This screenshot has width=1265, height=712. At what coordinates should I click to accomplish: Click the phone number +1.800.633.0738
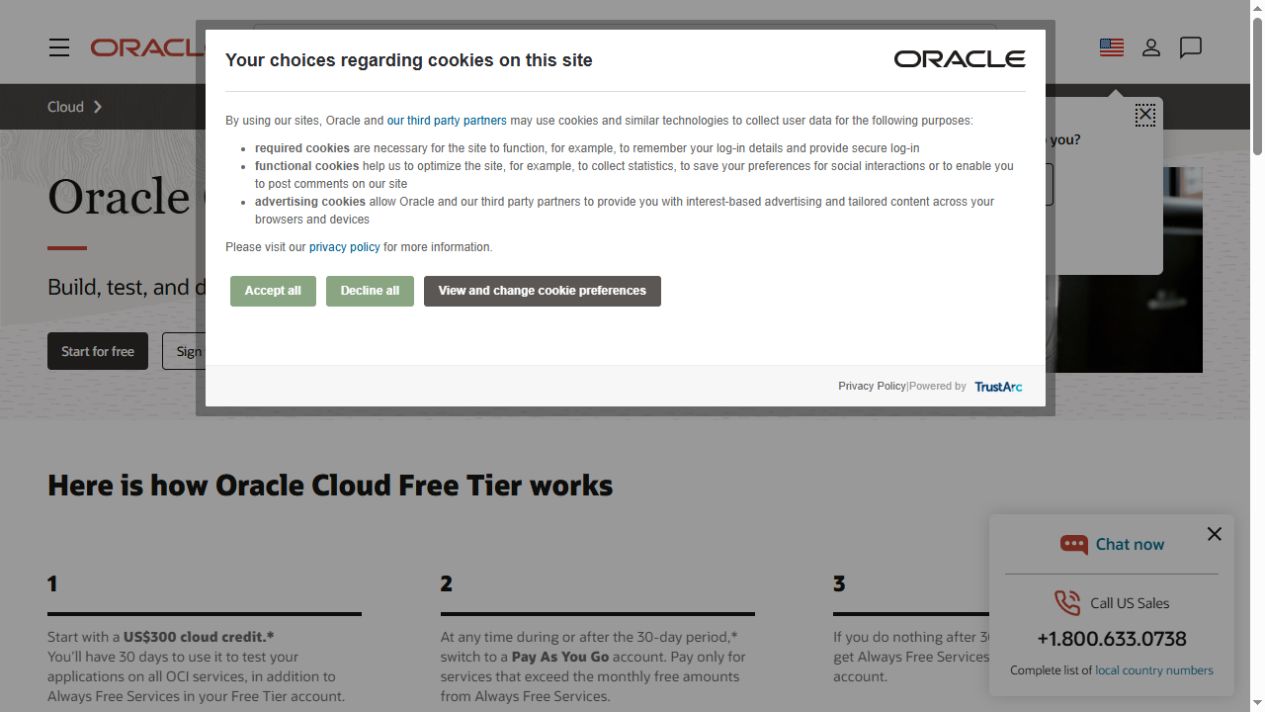click(x=1111, y=638)
